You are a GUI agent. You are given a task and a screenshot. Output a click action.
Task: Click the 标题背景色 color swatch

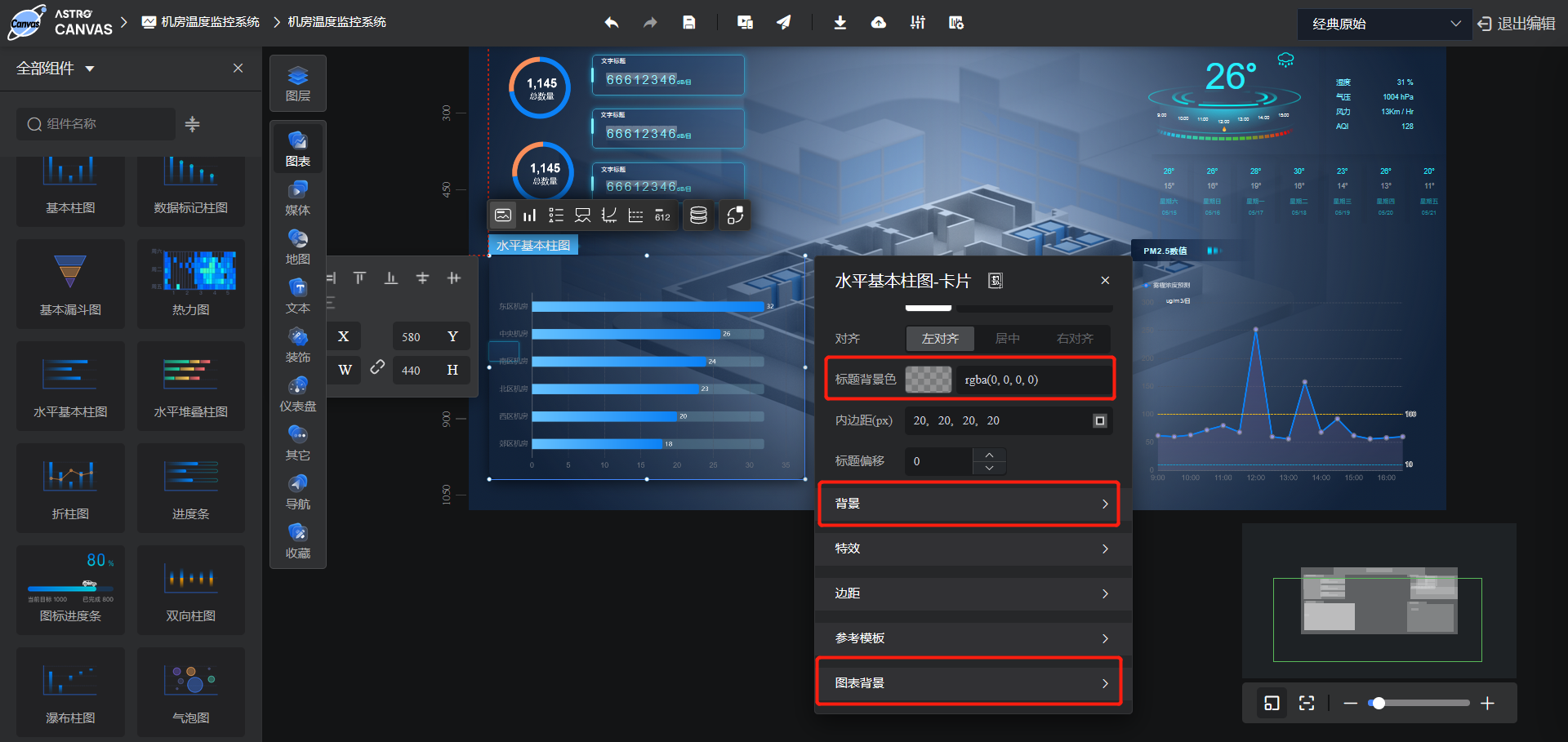pyautogui.click(x=929, y=379)
